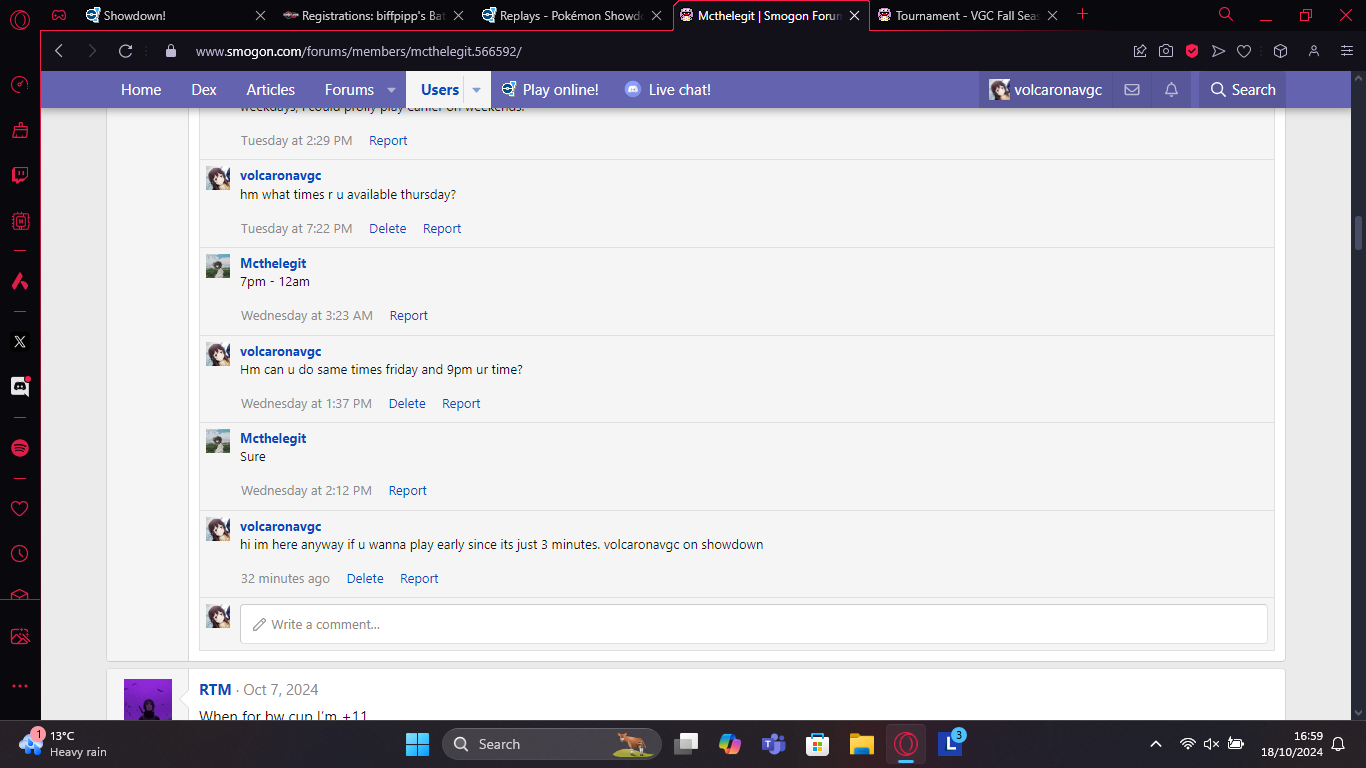Image resolution: width=1366 pixels, height=768 pixels.
Task: Reload the current page
Action: (x=125, y=51)
